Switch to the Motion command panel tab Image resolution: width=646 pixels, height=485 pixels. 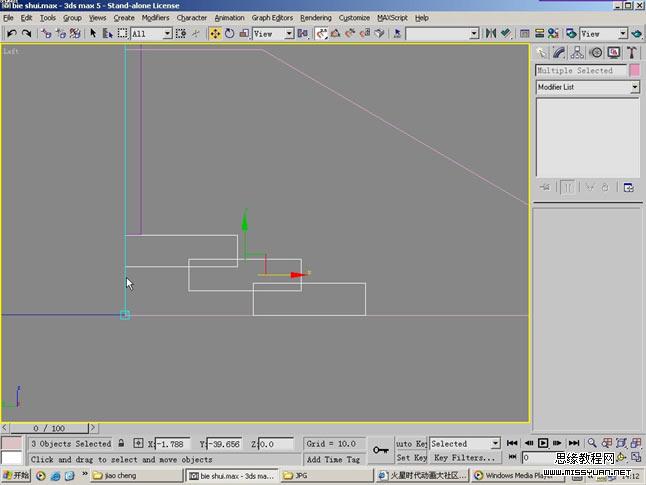(596, 52)
